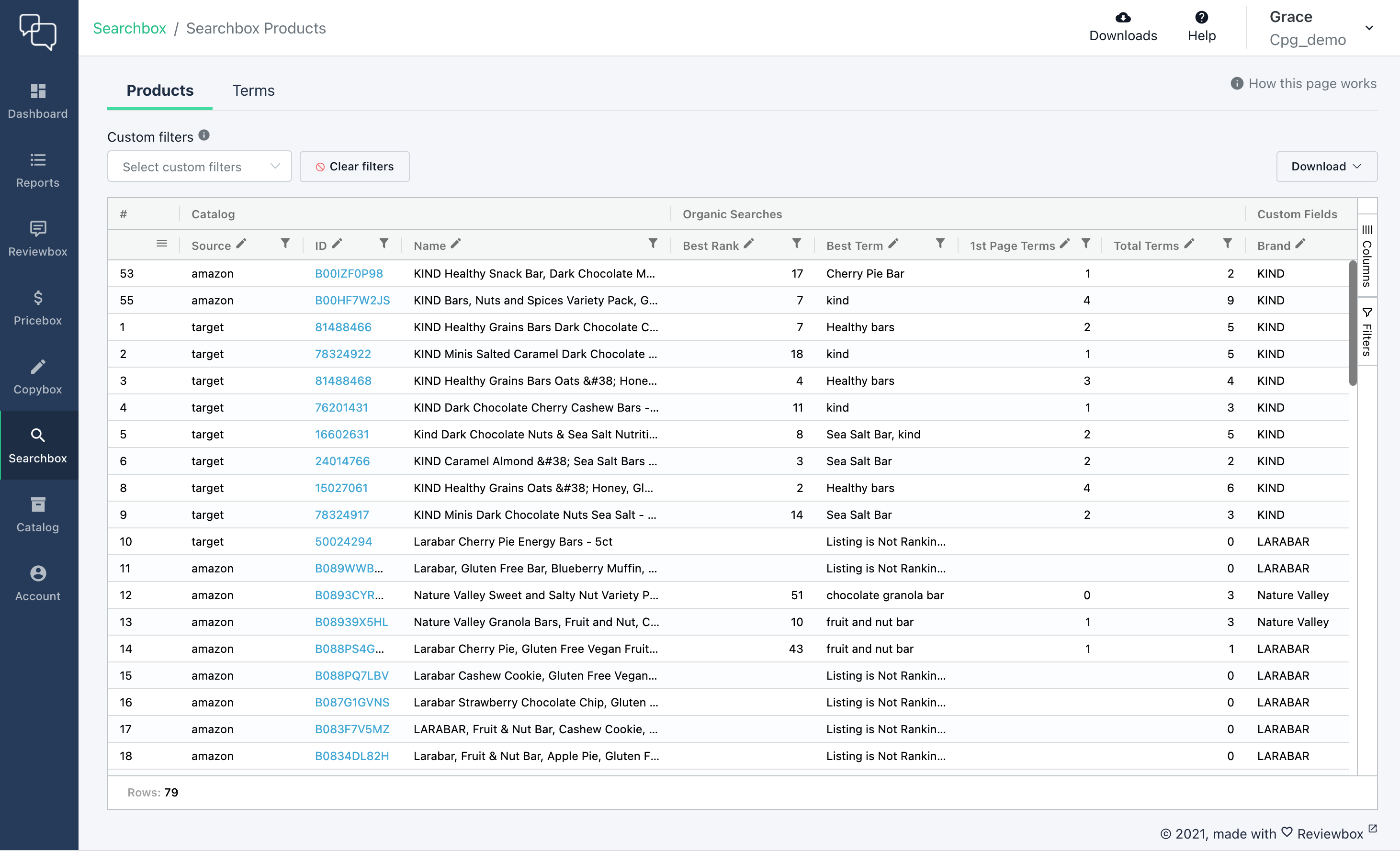1400x851 pixels.
Task: Open filter icon on Name column
Action: (653, 244)
